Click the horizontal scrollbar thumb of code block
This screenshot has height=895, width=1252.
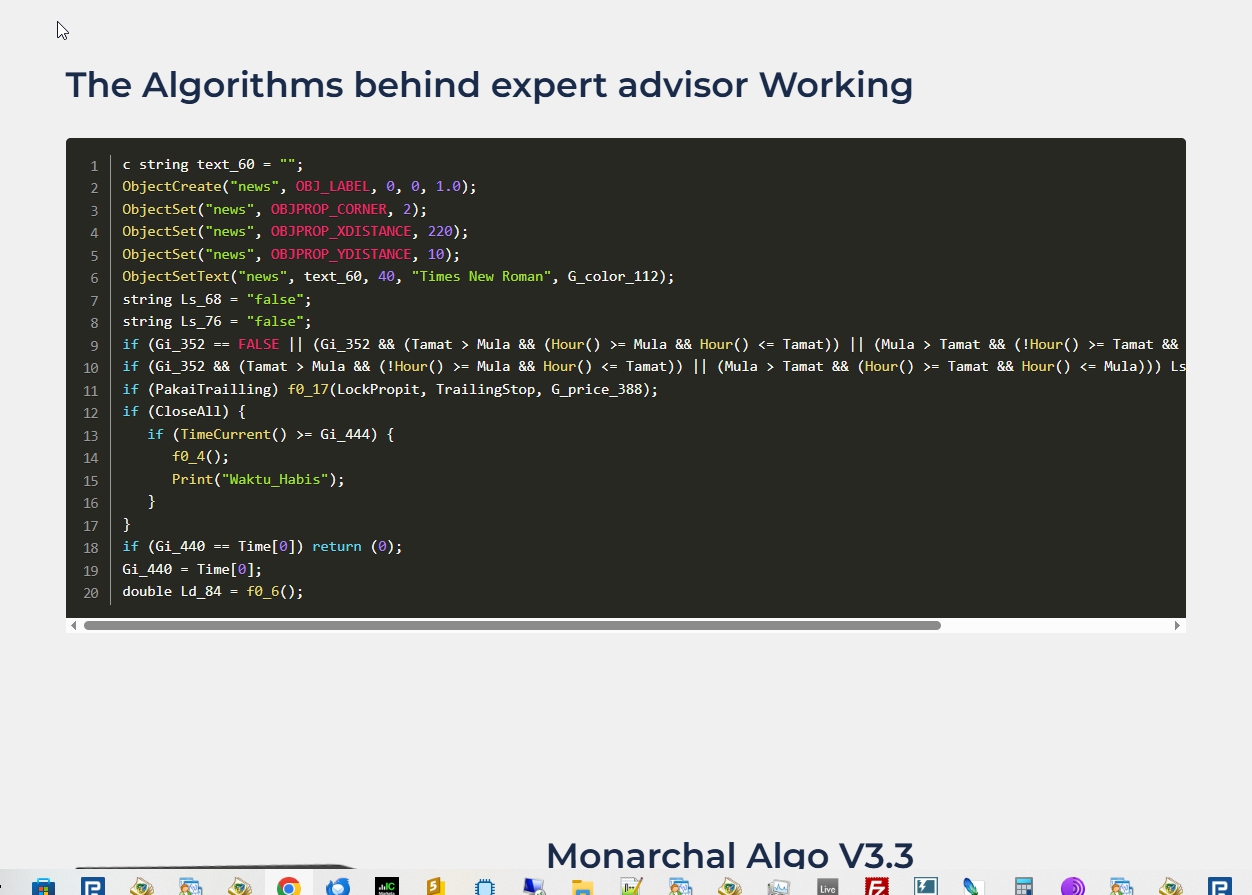(512, 625)
